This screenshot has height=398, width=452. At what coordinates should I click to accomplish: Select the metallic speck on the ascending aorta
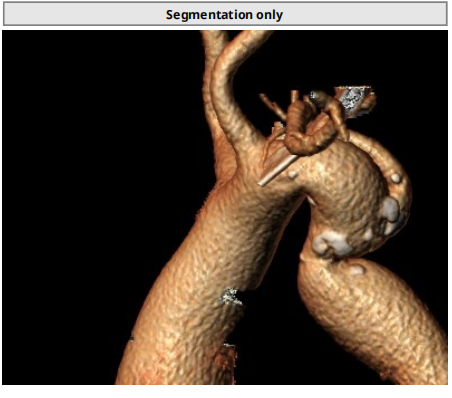[x=231, y=297]
